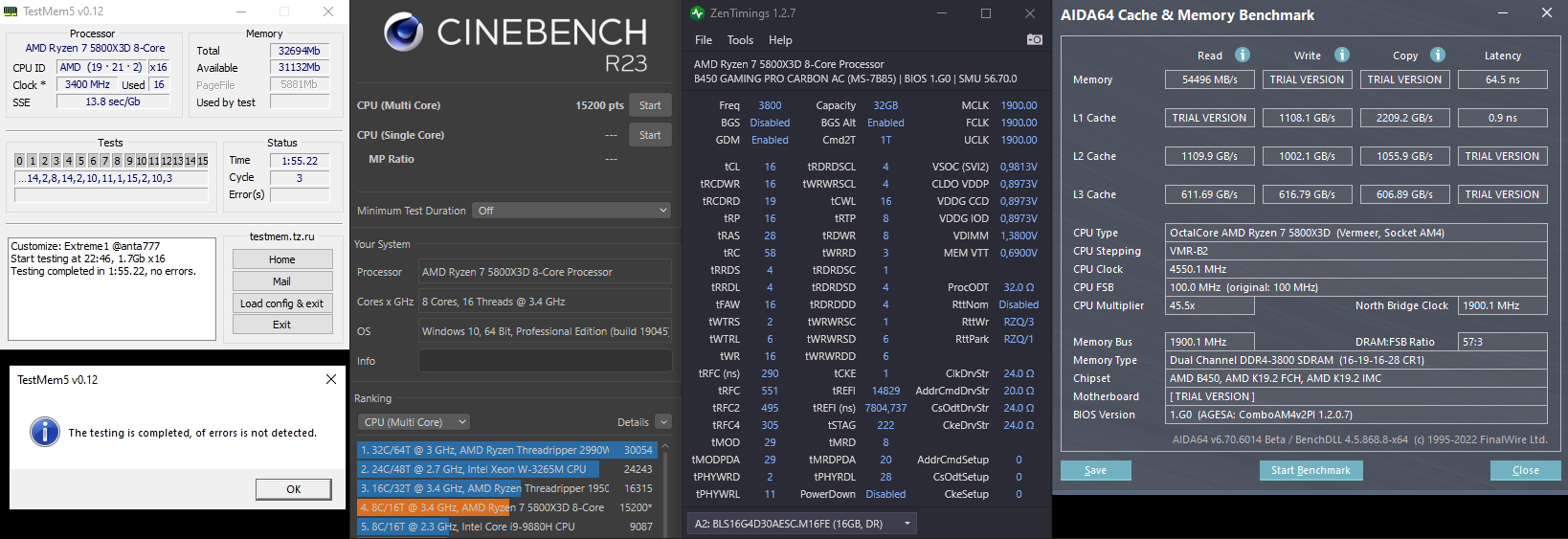Image resolution: width=1568 pixels, height=539 pixels.
Task: Click the ZenTimings Capacity value "32GB"
Action: (x=885, y=105)
